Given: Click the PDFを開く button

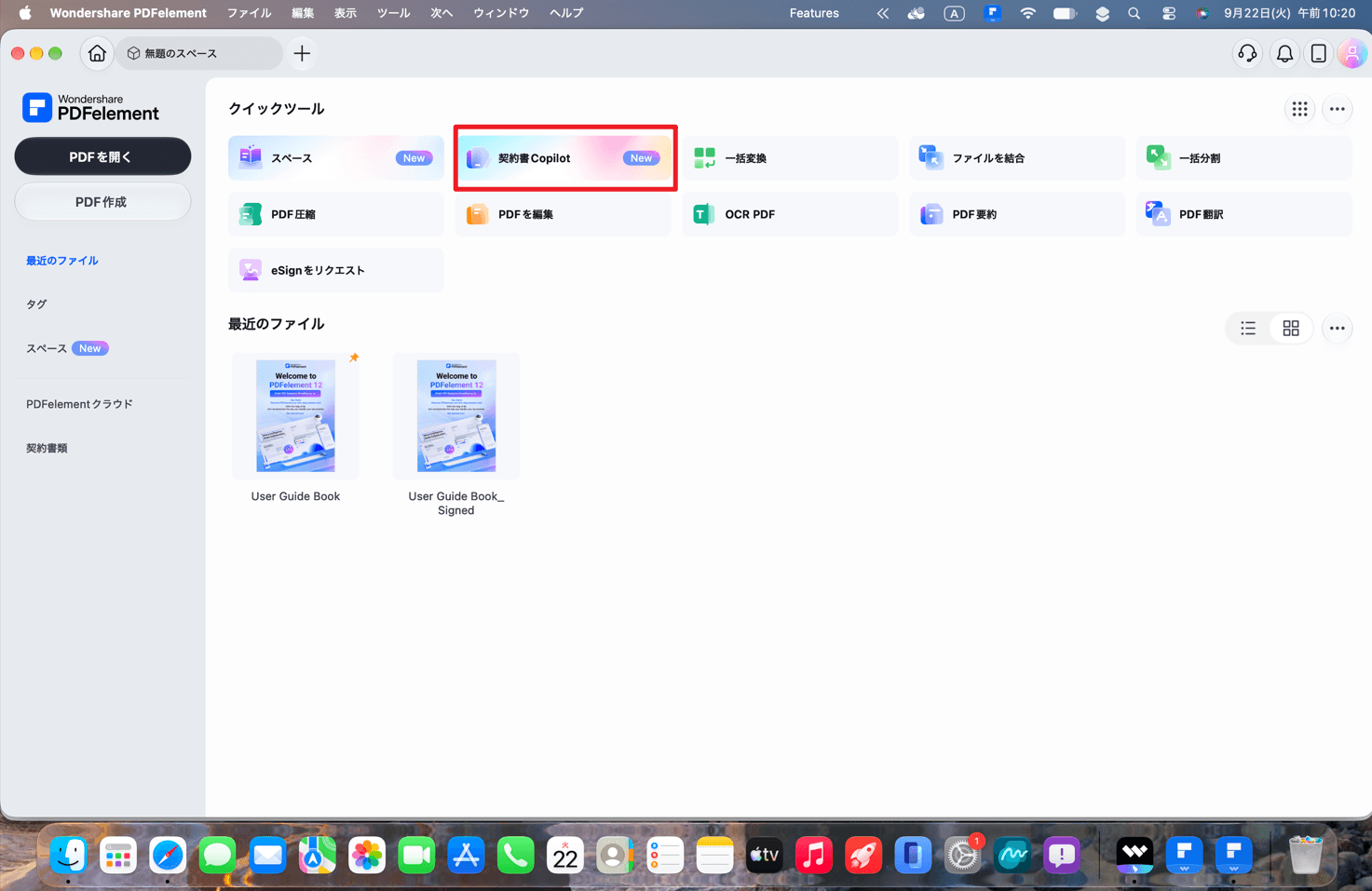Looking at the screenshot, I should 102,156.
